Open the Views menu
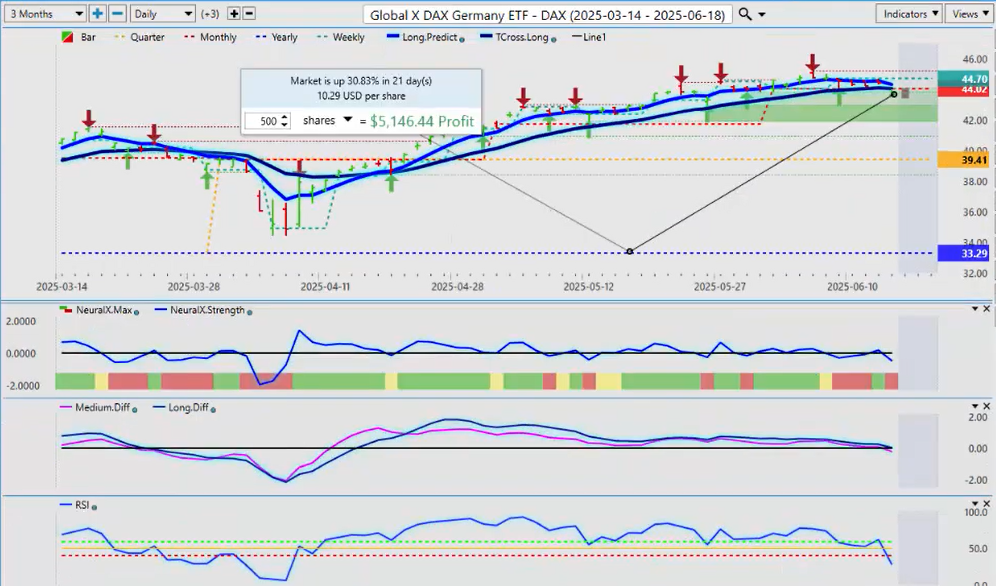The height and width of the screenshot is (586, 996). click(x=970, y=14)
